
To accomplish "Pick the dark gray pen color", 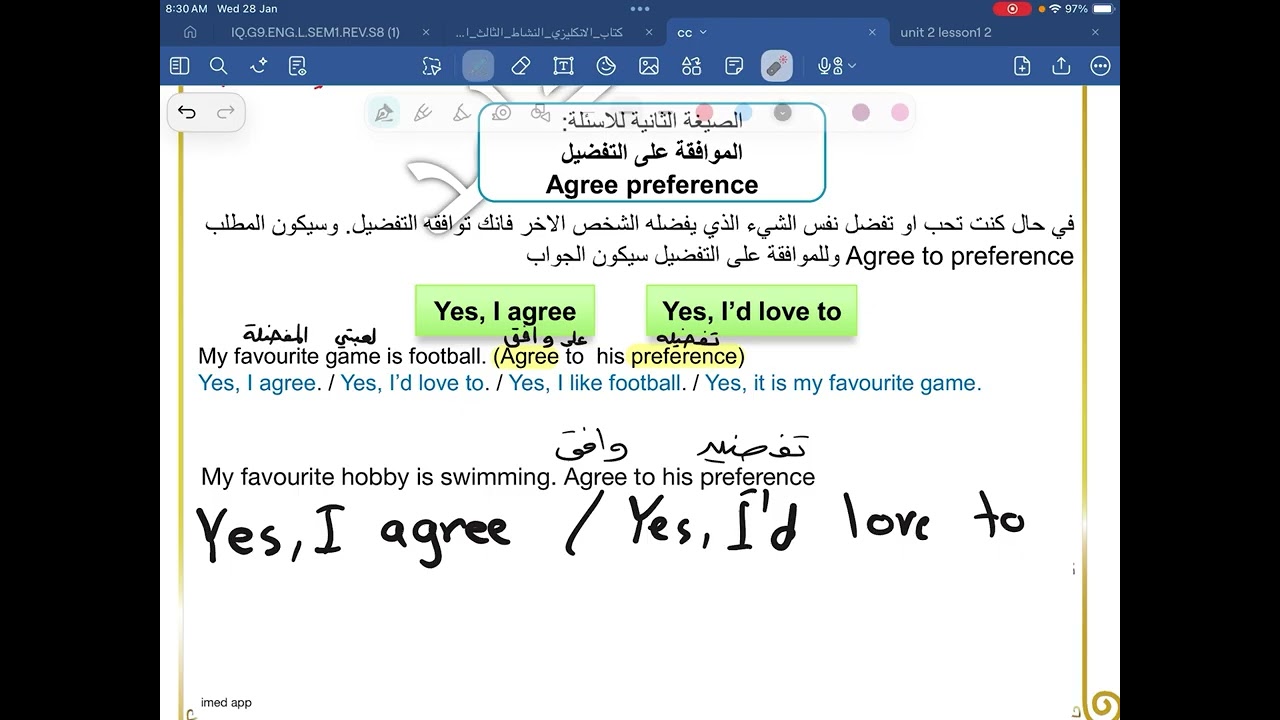I will (783, 113).
